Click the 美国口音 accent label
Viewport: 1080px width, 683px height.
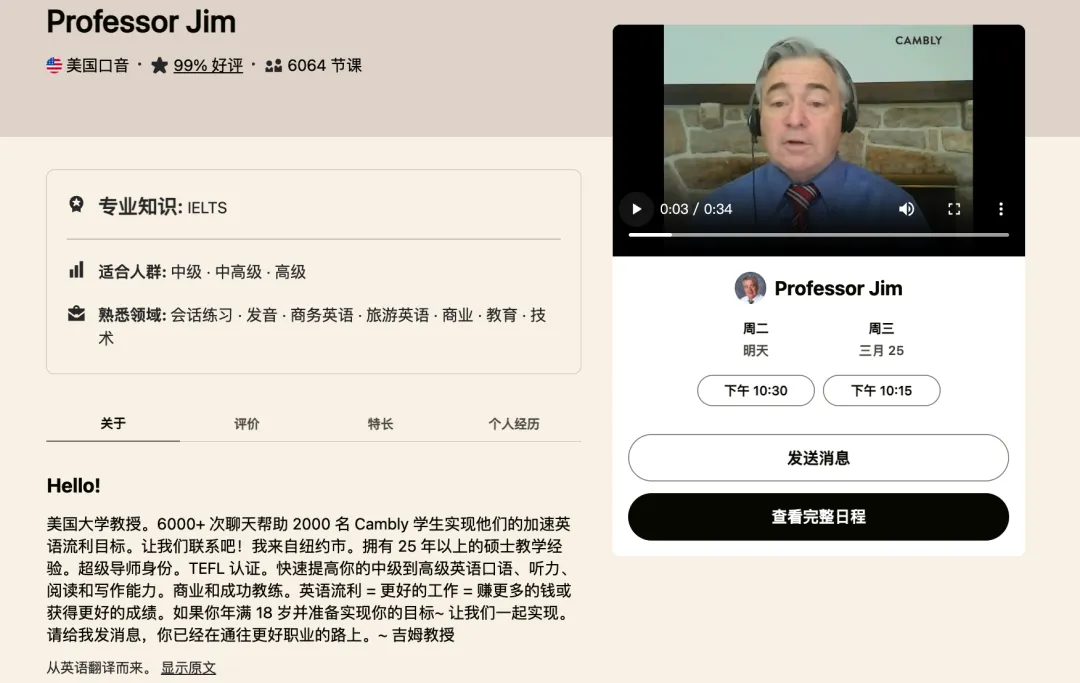coord(97,65)
